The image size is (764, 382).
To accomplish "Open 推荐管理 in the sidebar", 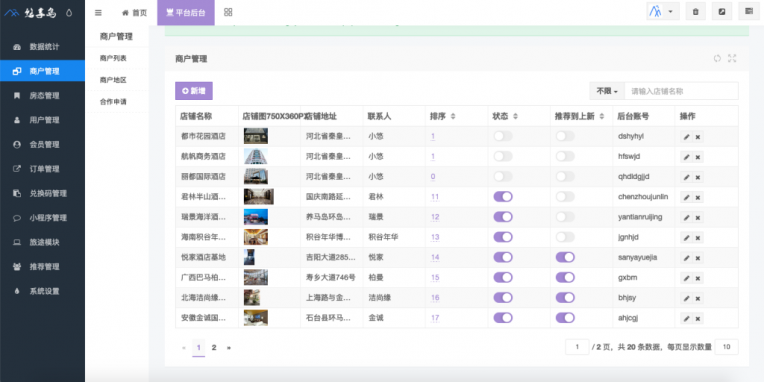I will tap(42, 267).
